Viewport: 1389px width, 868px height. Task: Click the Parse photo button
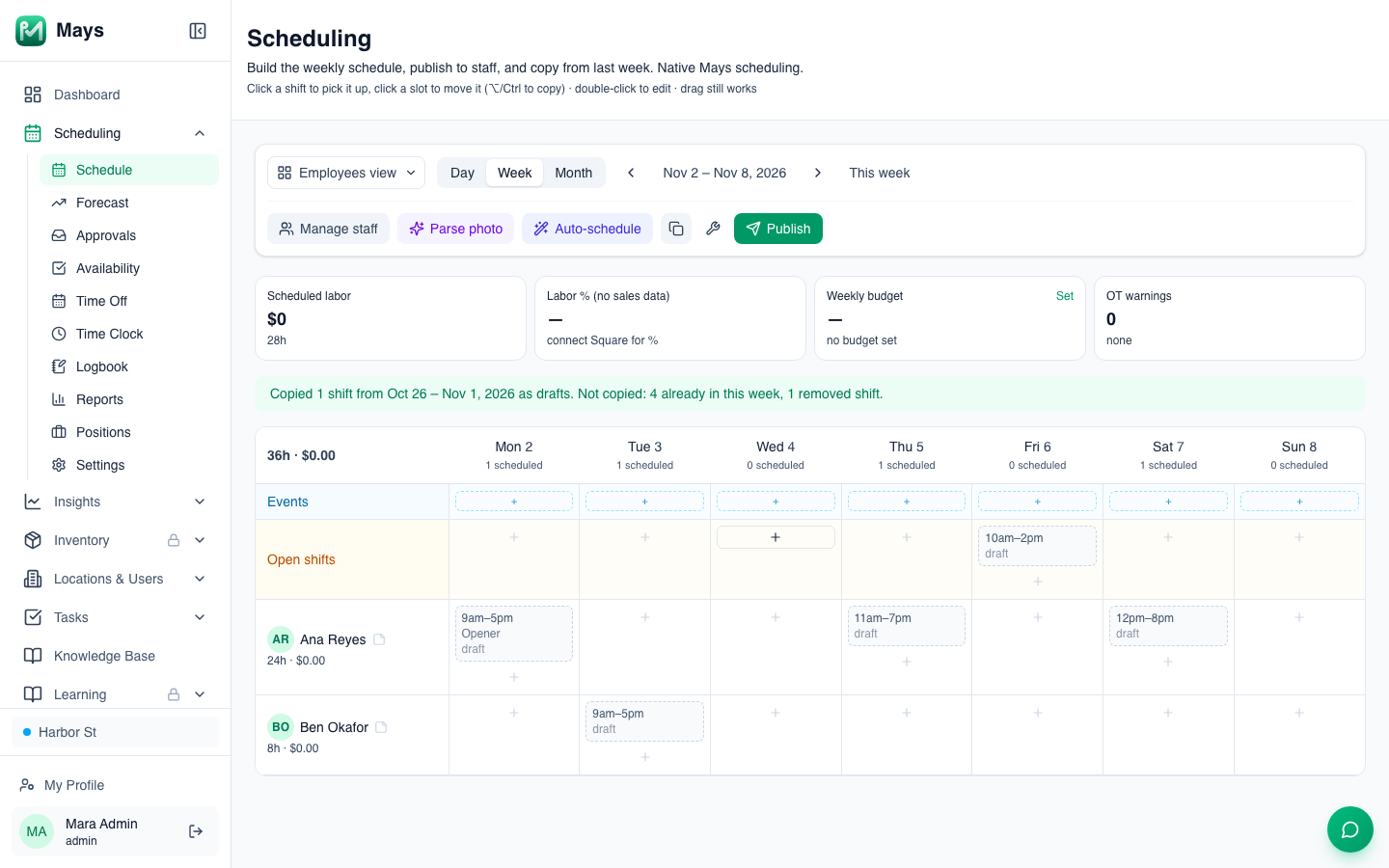click(x=455, y=229)
